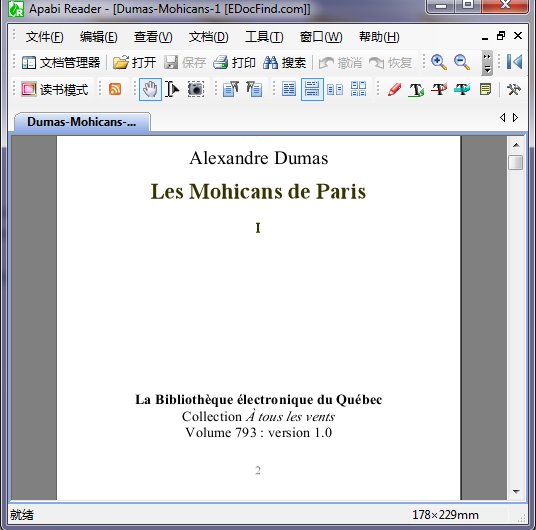Viewport: 536px width, 530px height.
Task: Open the 文档(D) menu
Action: click(209, 37)
